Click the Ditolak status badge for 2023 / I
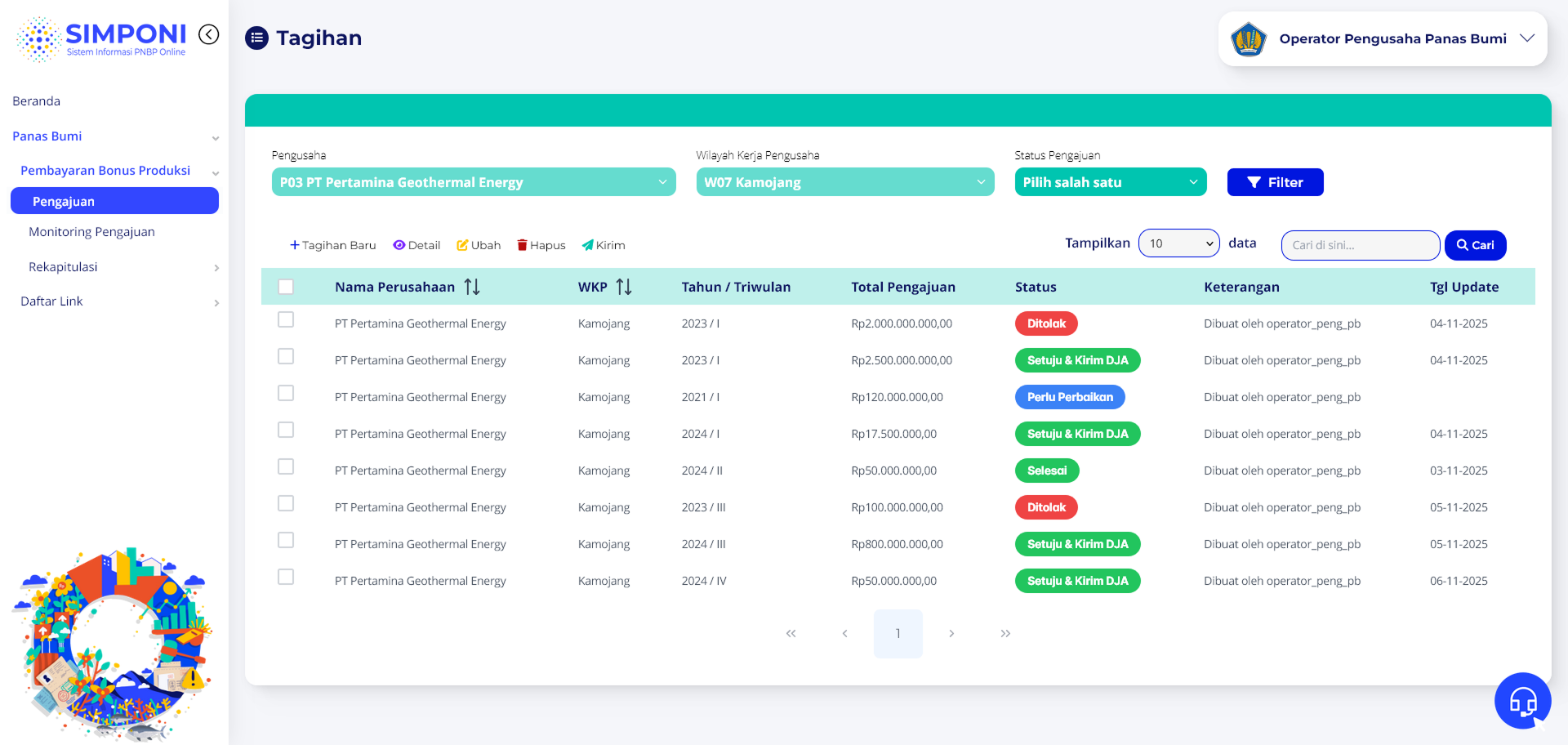This screenshot has height=745, width=1568. coord(1046,323)
